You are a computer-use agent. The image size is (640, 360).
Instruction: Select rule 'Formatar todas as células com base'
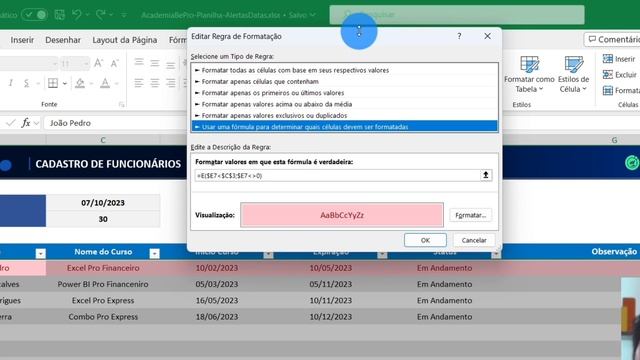345,70
